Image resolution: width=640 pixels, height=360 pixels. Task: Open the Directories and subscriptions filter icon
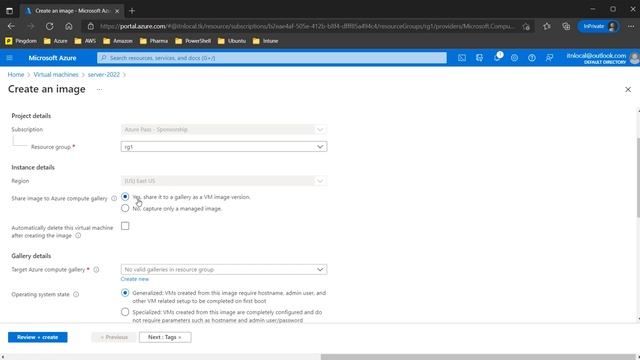tap(479, 58)
